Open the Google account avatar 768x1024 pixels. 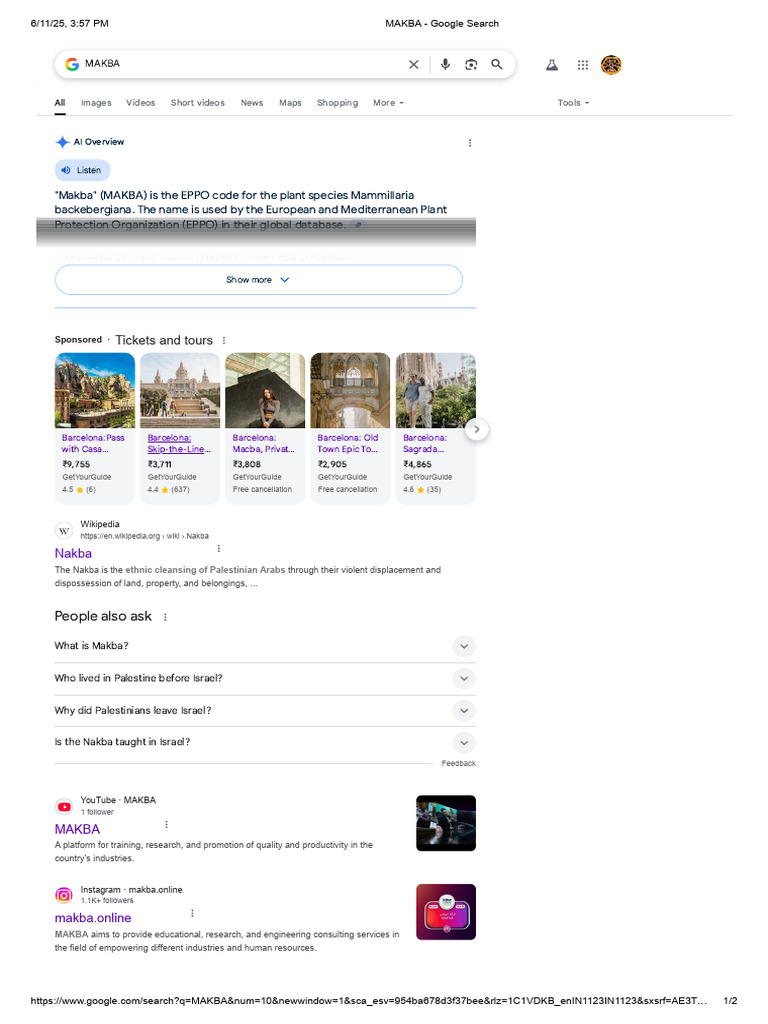point(611,65)
